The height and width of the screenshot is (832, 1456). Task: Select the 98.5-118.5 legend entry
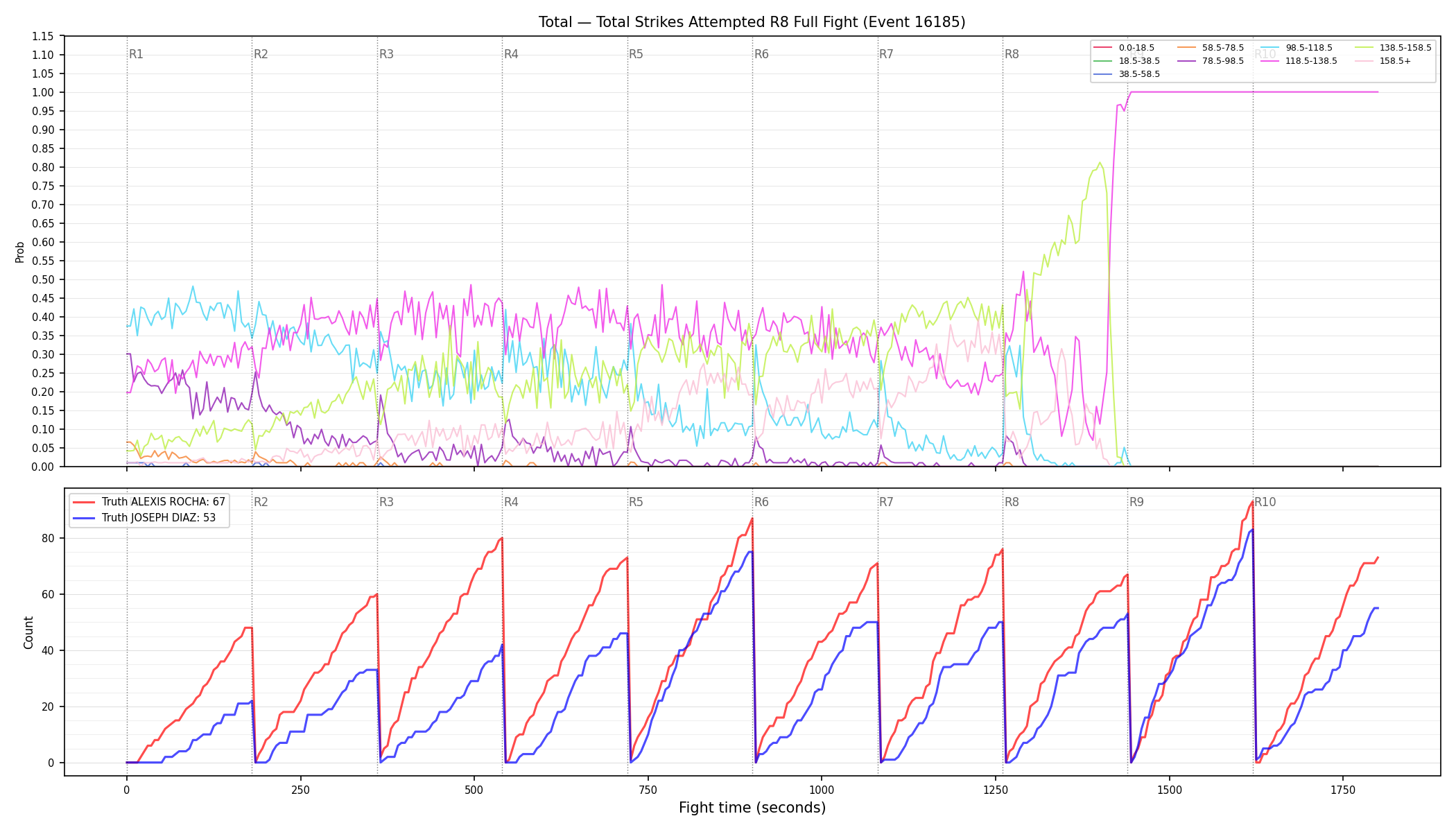click(x=1296, y=48)
